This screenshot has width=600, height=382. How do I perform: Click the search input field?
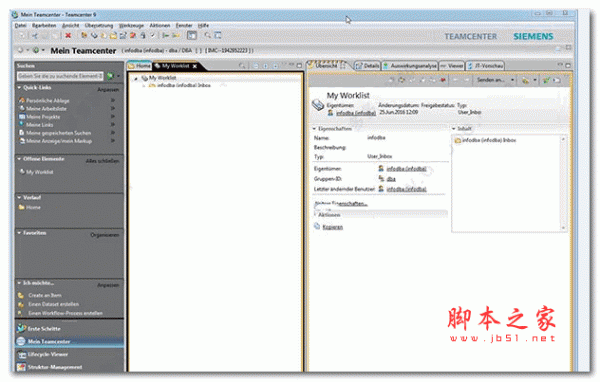pos(60,76)
